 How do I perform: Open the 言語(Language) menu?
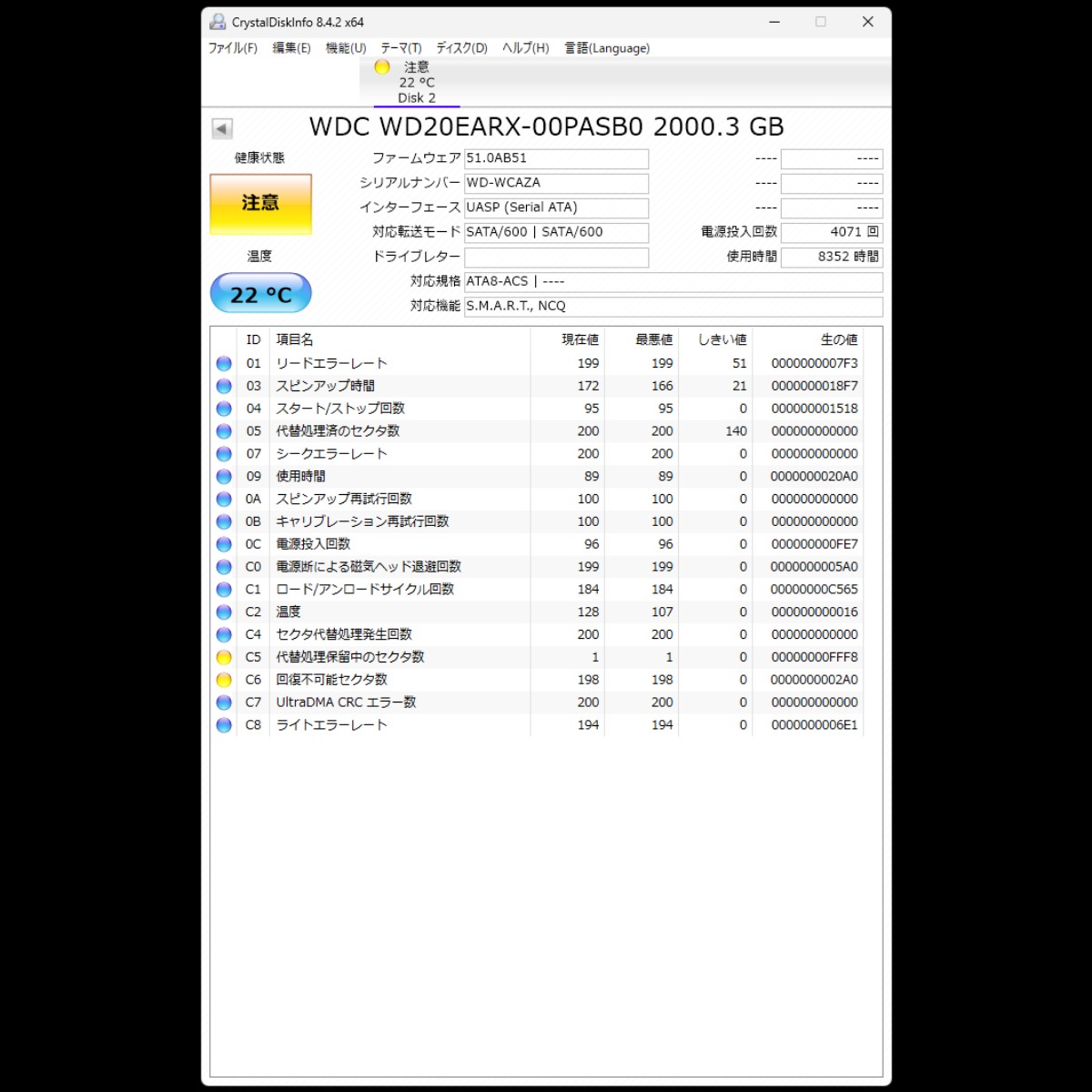coord(607,48)
